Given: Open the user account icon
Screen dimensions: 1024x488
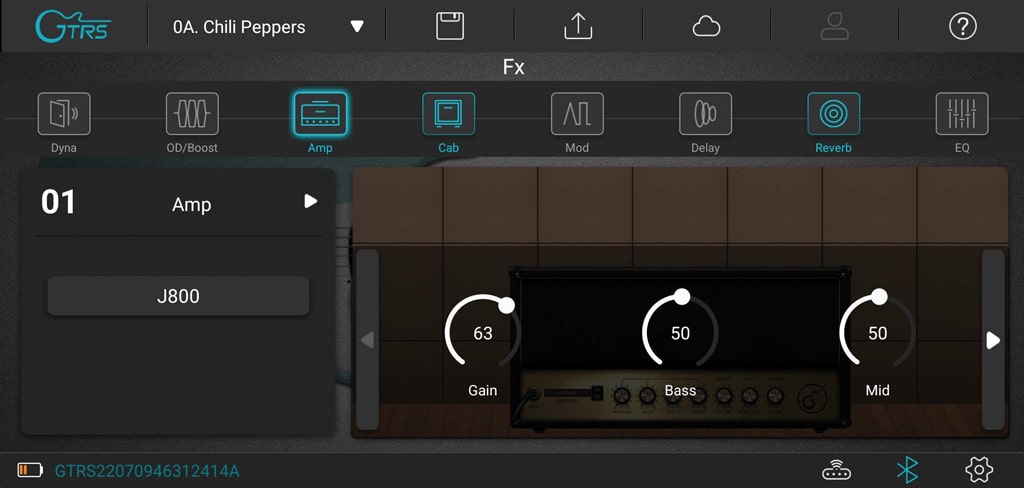Looking at the screenshot, I should (x=835, y=27).
